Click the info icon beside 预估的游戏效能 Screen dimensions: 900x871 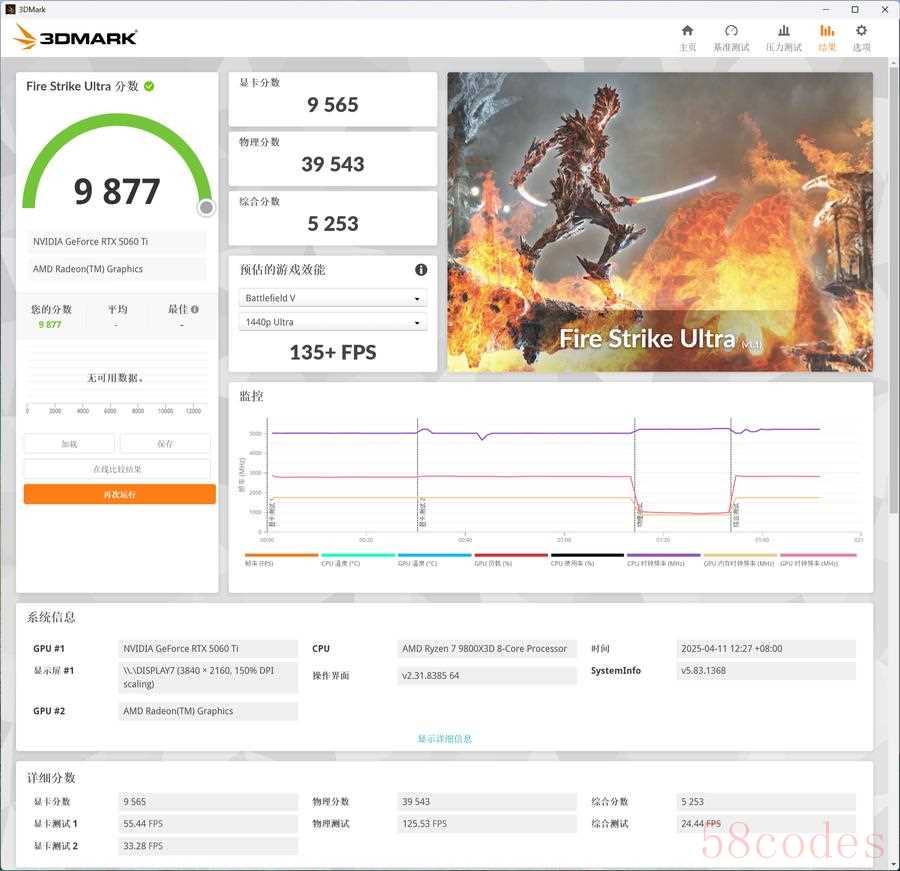(x=421, y=270)
